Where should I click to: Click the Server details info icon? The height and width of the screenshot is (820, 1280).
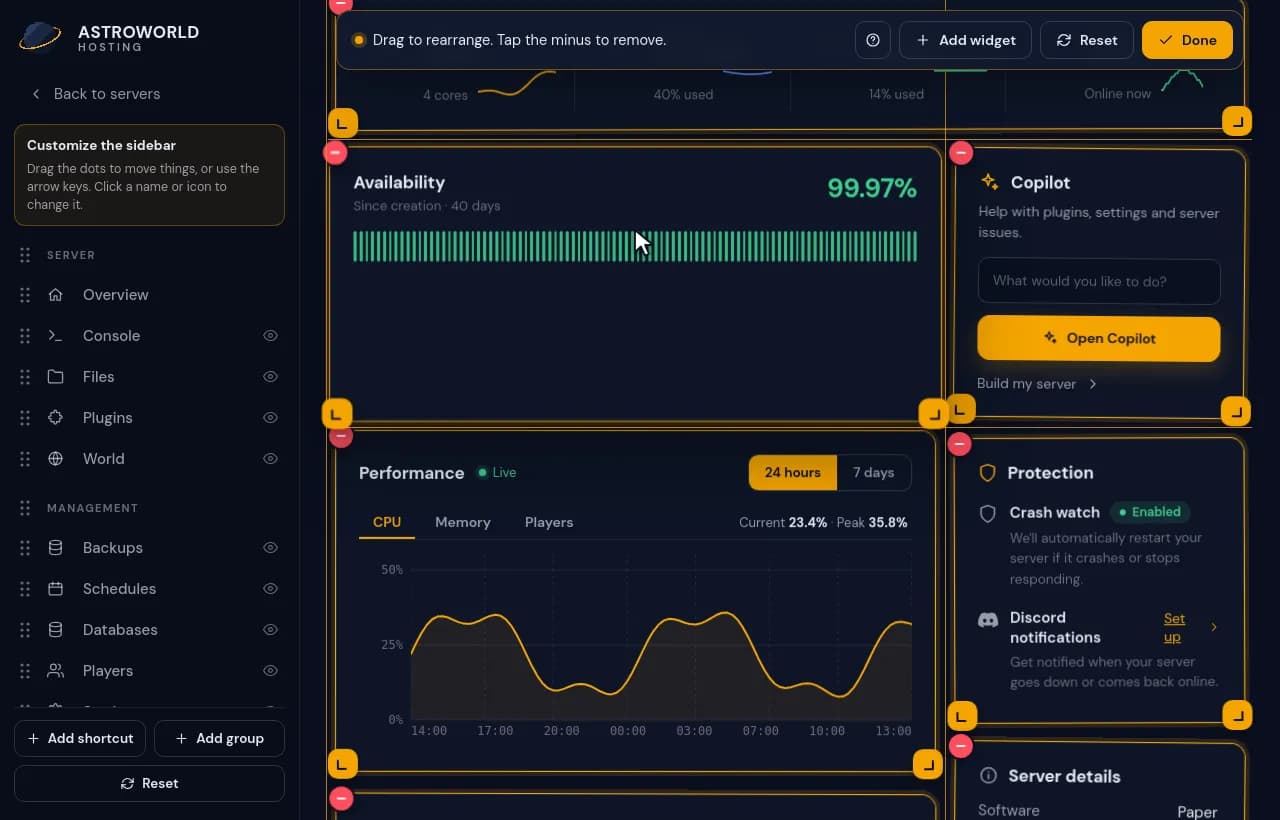[988, 776]
